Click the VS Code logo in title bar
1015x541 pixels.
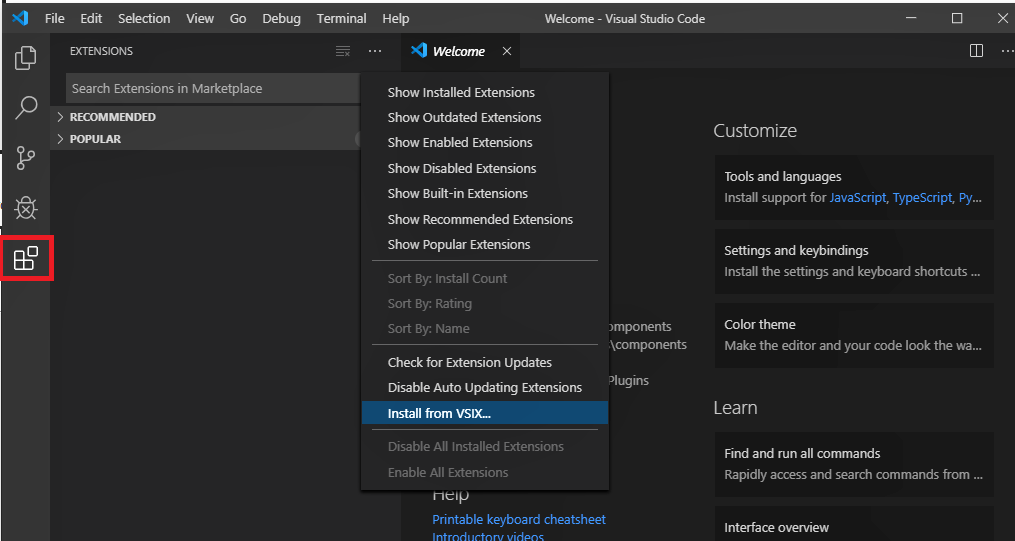[20, 18]
